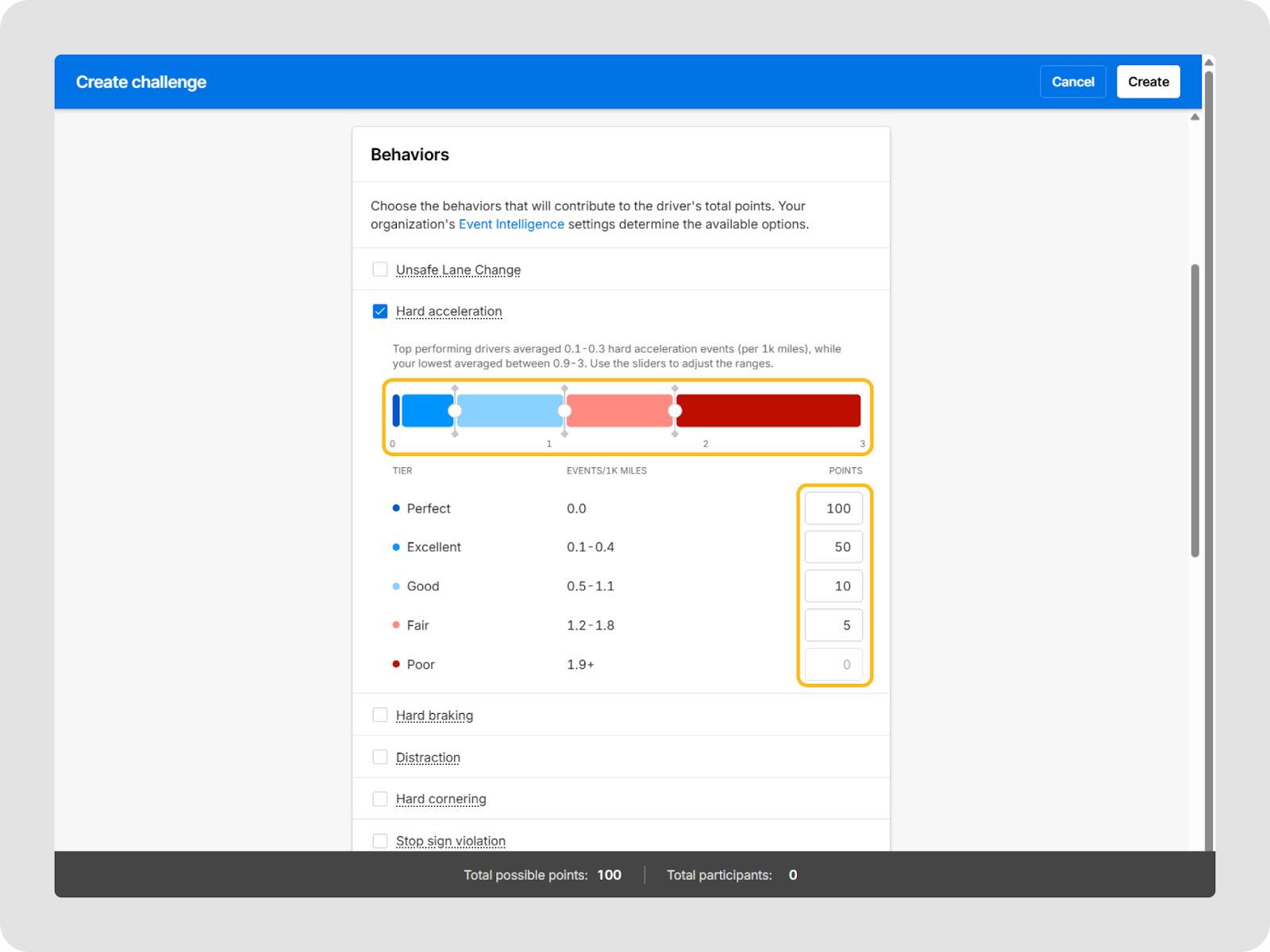
Task: Select the Hard cornering checkbox
Action: (x=380, y=799)
